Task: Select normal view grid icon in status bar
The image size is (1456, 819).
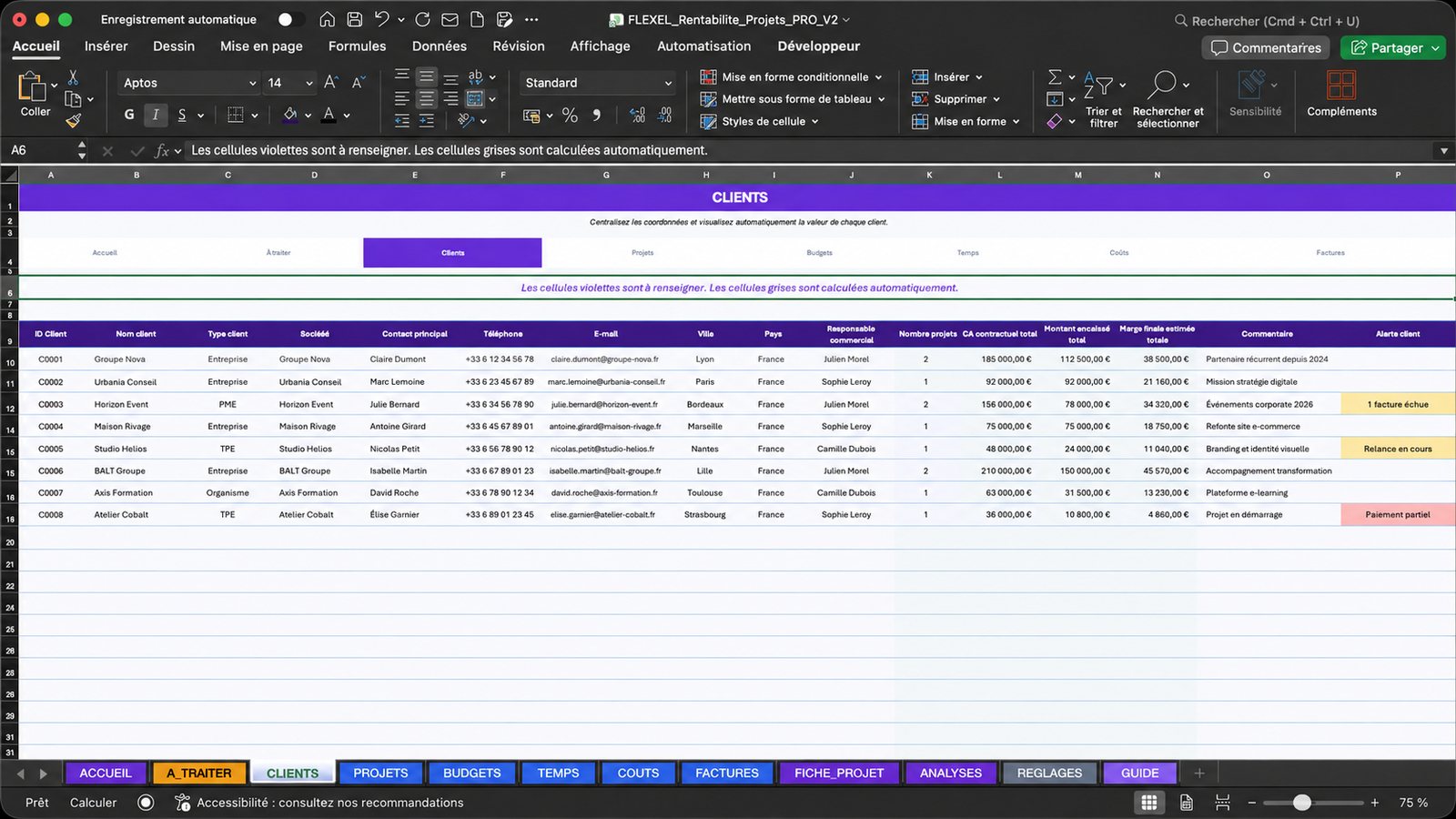Action: 1149,803
